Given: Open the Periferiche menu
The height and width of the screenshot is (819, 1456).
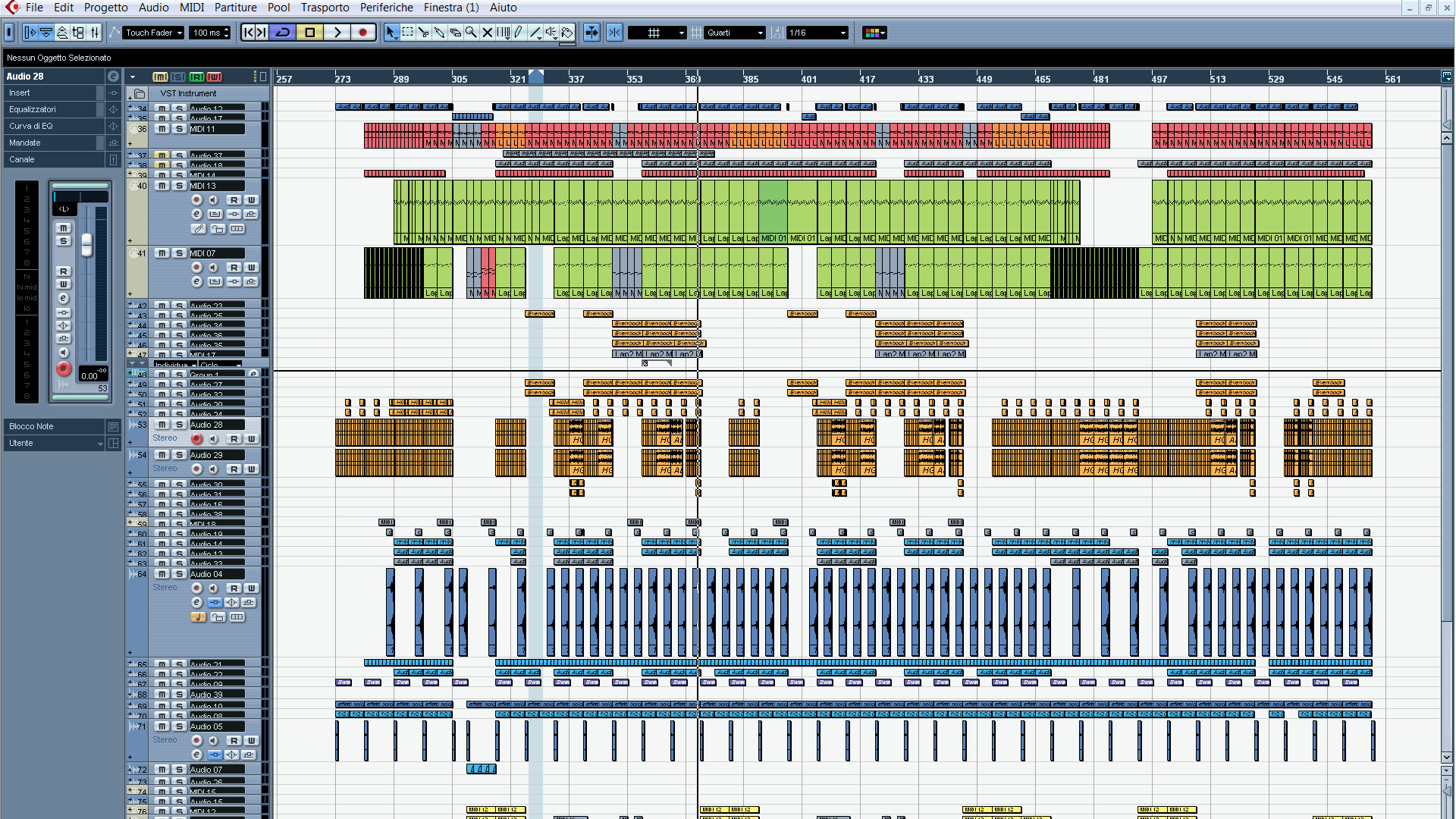Looking at the screenshot, I should (x=386, y=8).
